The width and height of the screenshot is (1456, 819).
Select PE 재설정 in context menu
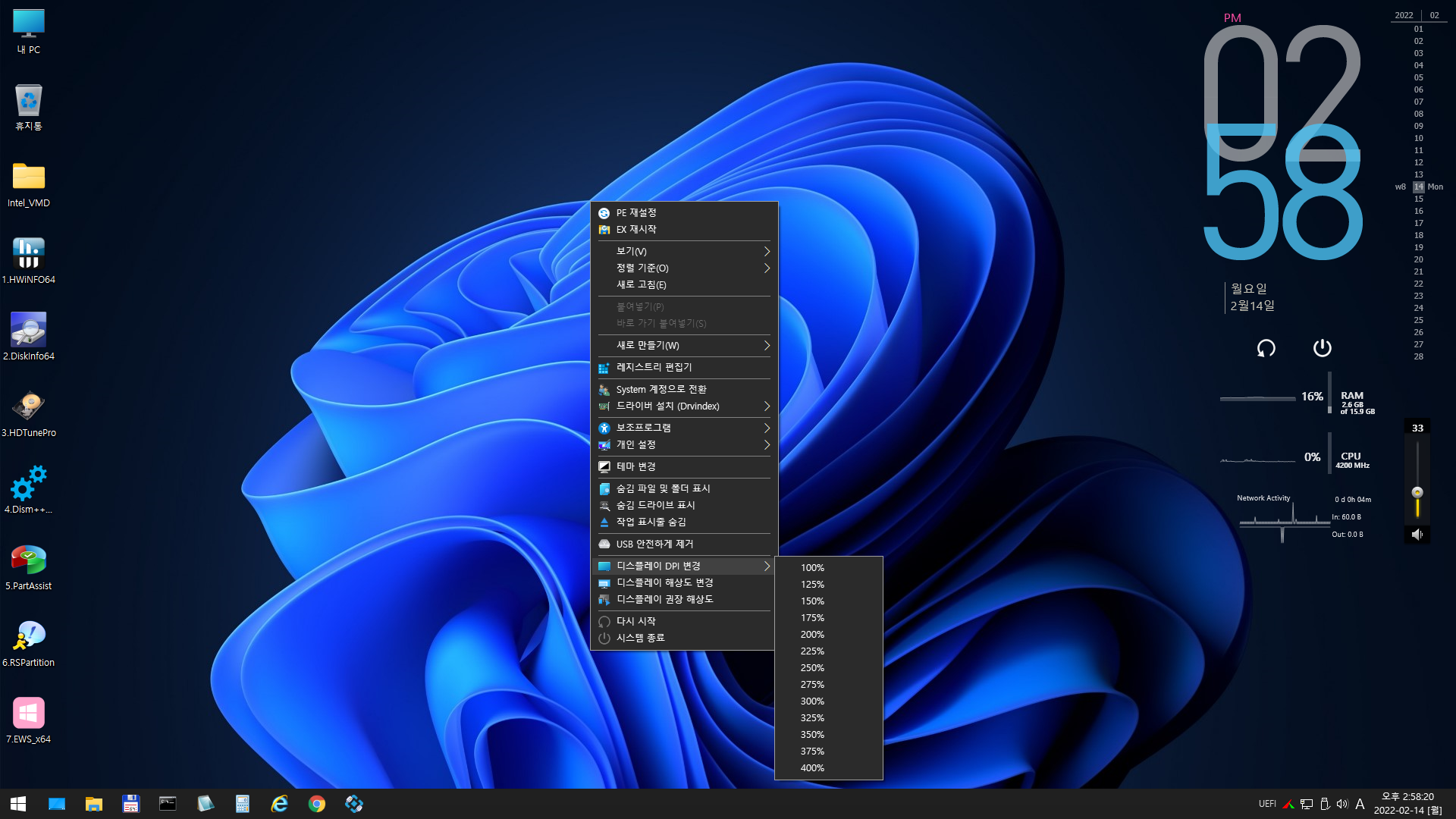point(684,213)
